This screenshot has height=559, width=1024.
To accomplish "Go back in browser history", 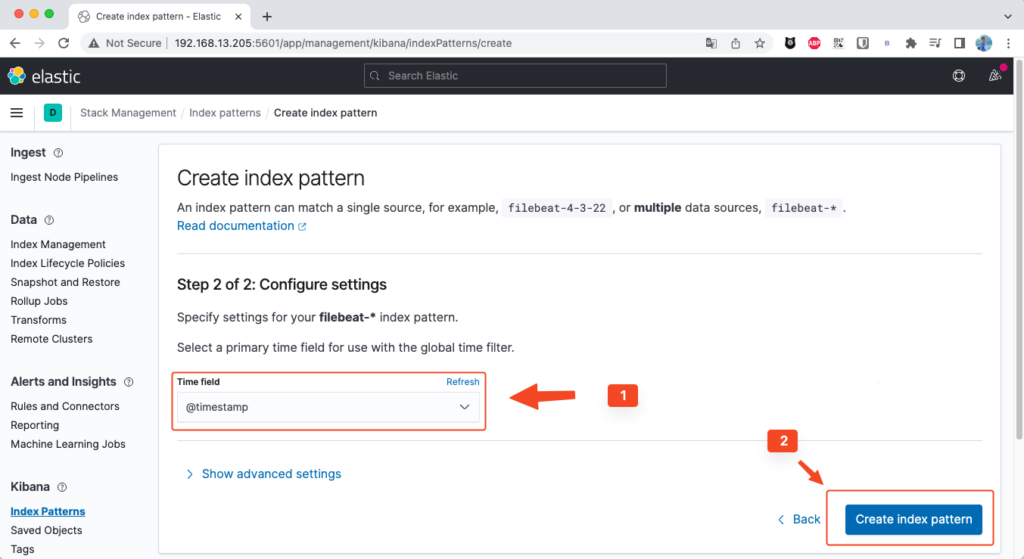I will click(x=15, y=43).
